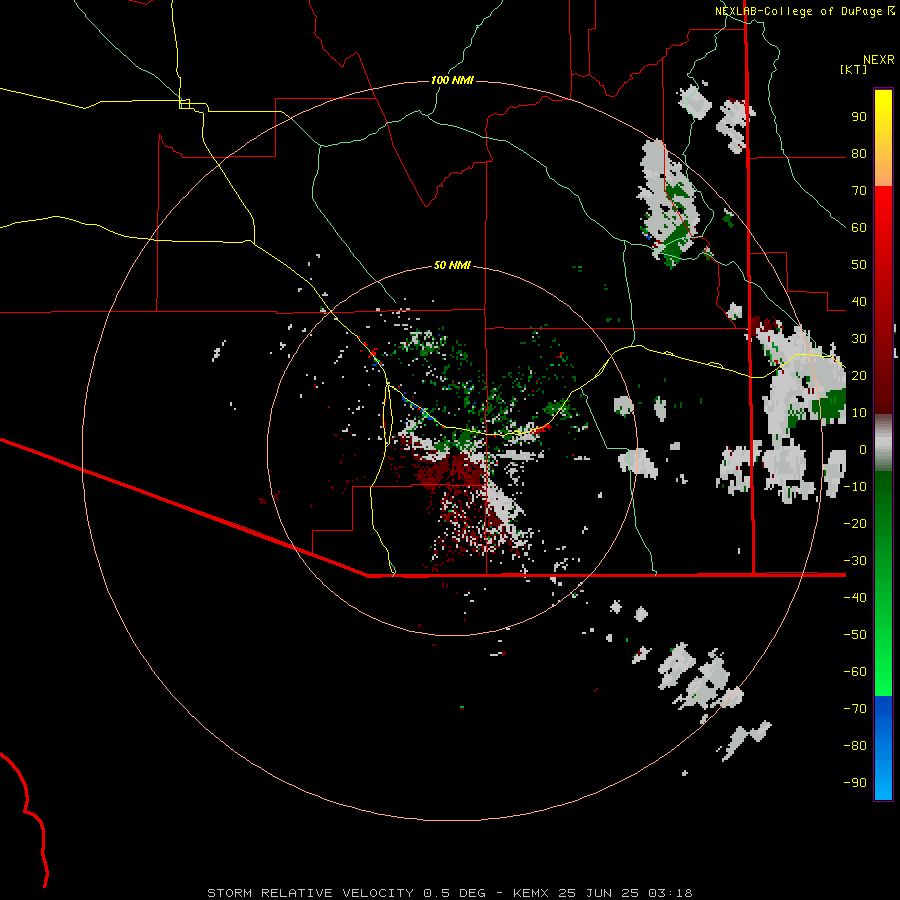Click the [KT] units label

[854, 69]
